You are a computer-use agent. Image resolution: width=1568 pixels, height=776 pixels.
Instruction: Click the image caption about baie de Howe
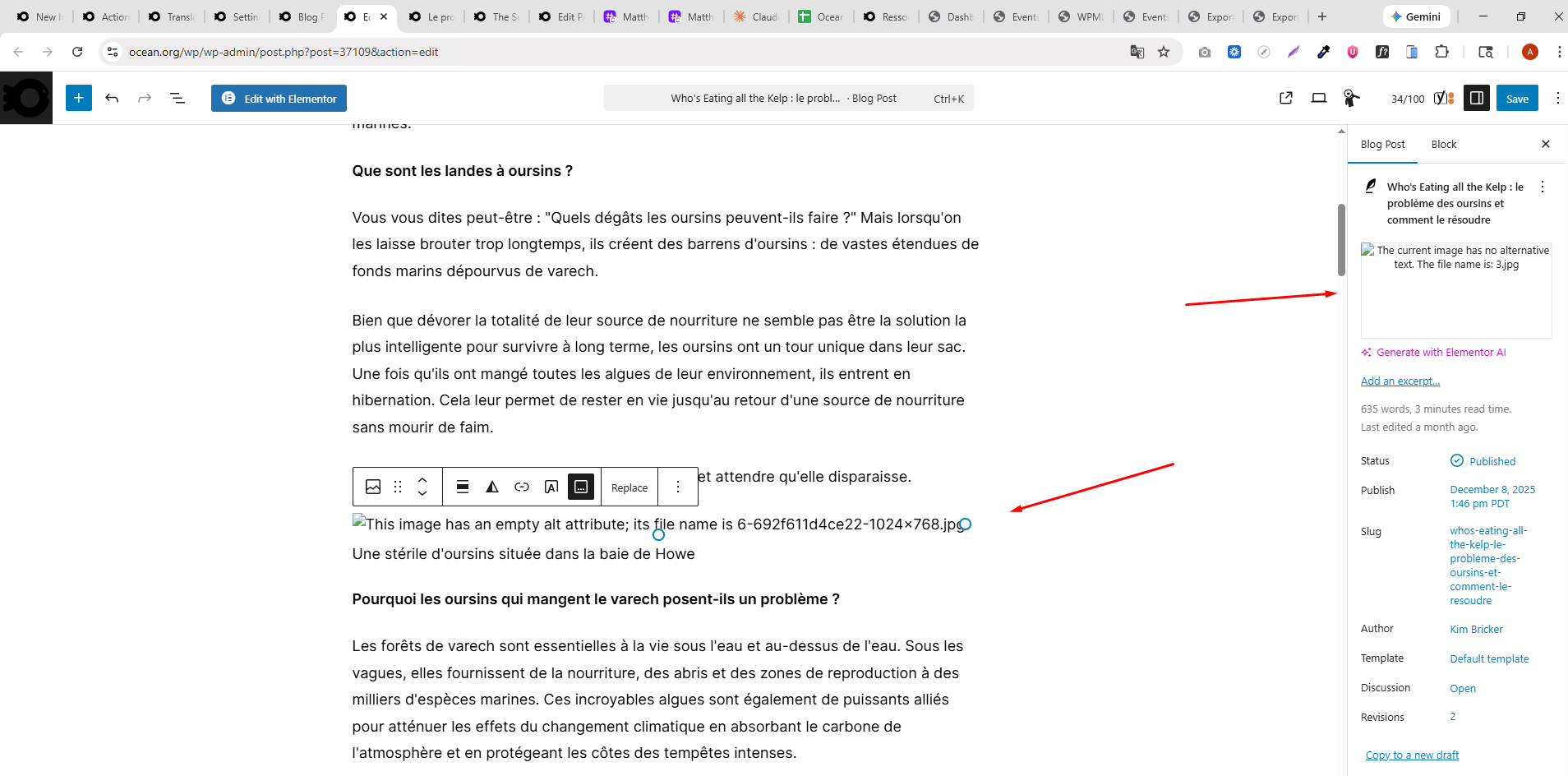click(x=523, y=554)
